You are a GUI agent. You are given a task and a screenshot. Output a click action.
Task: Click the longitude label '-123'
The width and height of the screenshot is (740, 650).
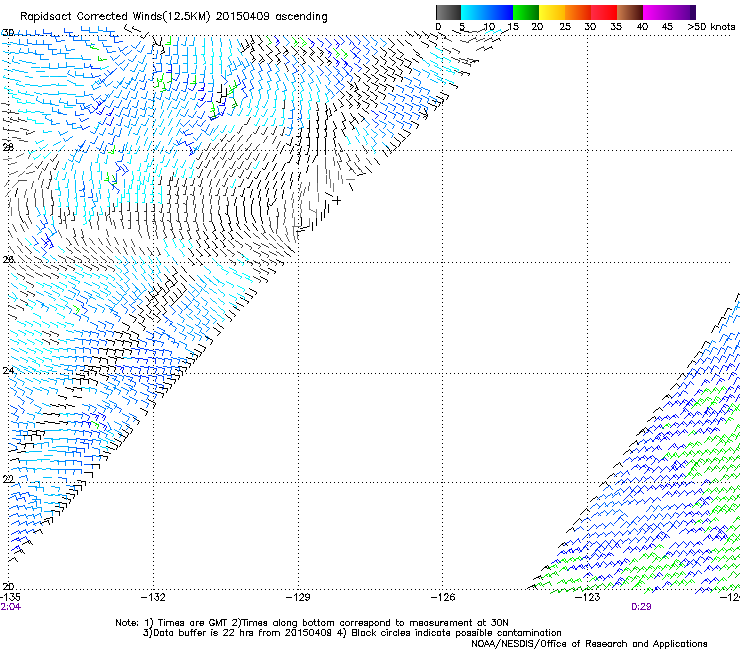click(588, 598)
